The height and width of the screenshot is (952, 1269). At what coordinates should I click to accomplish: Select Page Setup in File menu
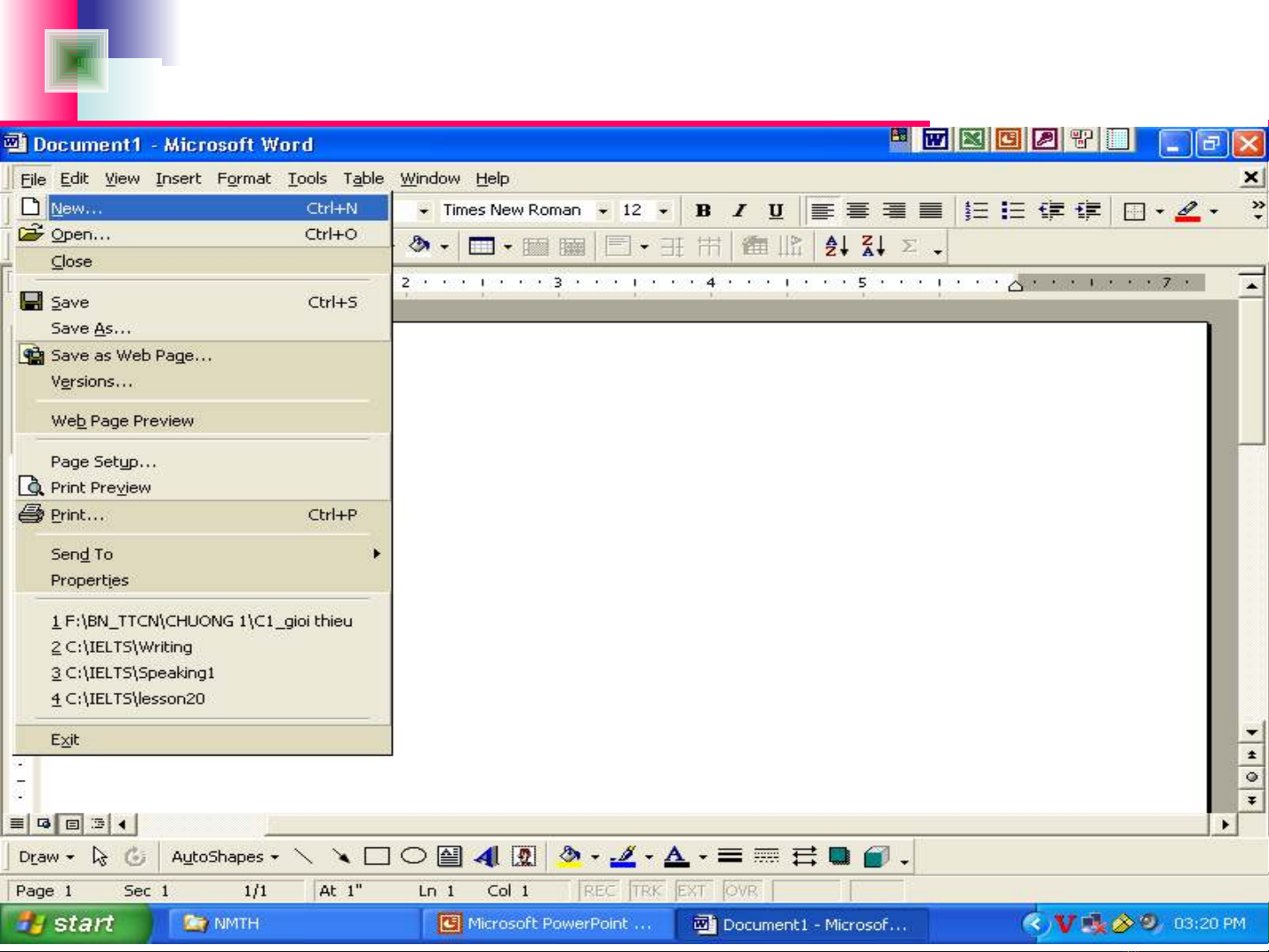tap(103, 461)
